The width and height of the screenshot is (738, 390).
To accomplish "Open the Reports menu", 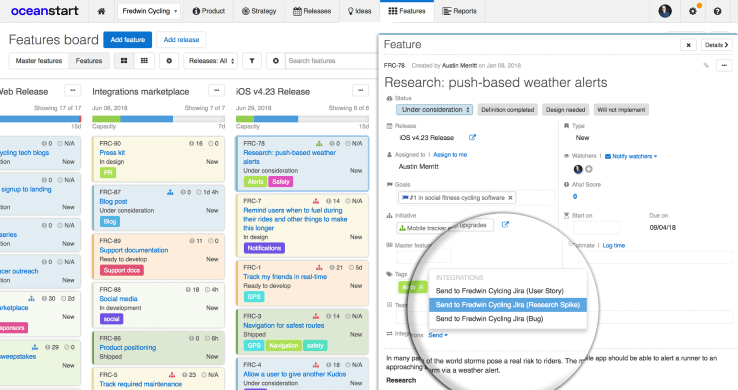I will (459, 11).
